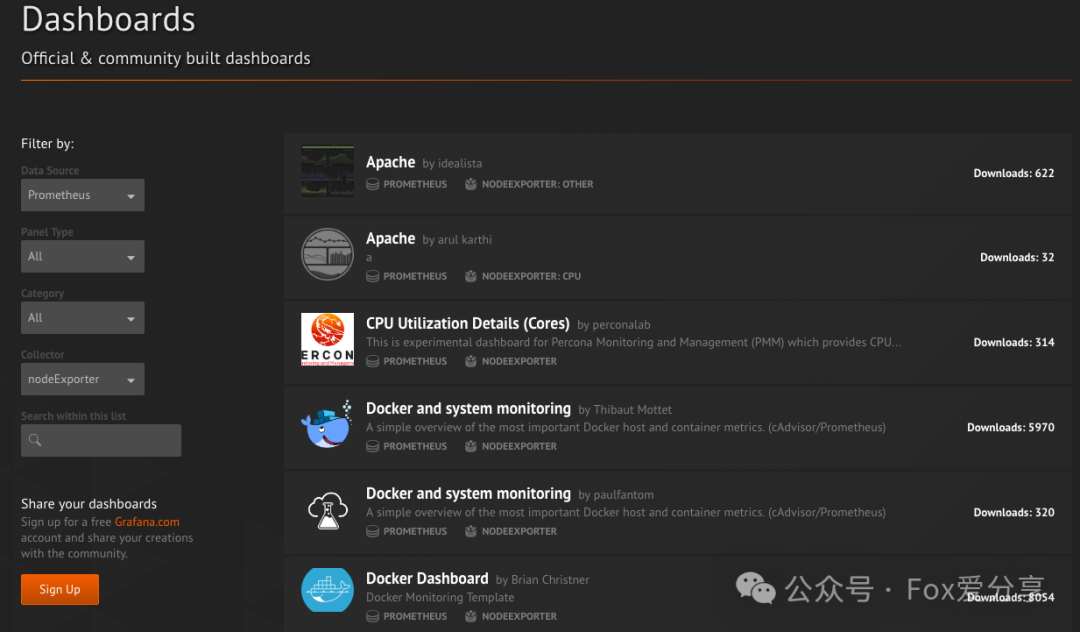Click the PROMETHEUS tag label in the CPU Utilization row
1080x632 pixels.
[x=415, y=361]
